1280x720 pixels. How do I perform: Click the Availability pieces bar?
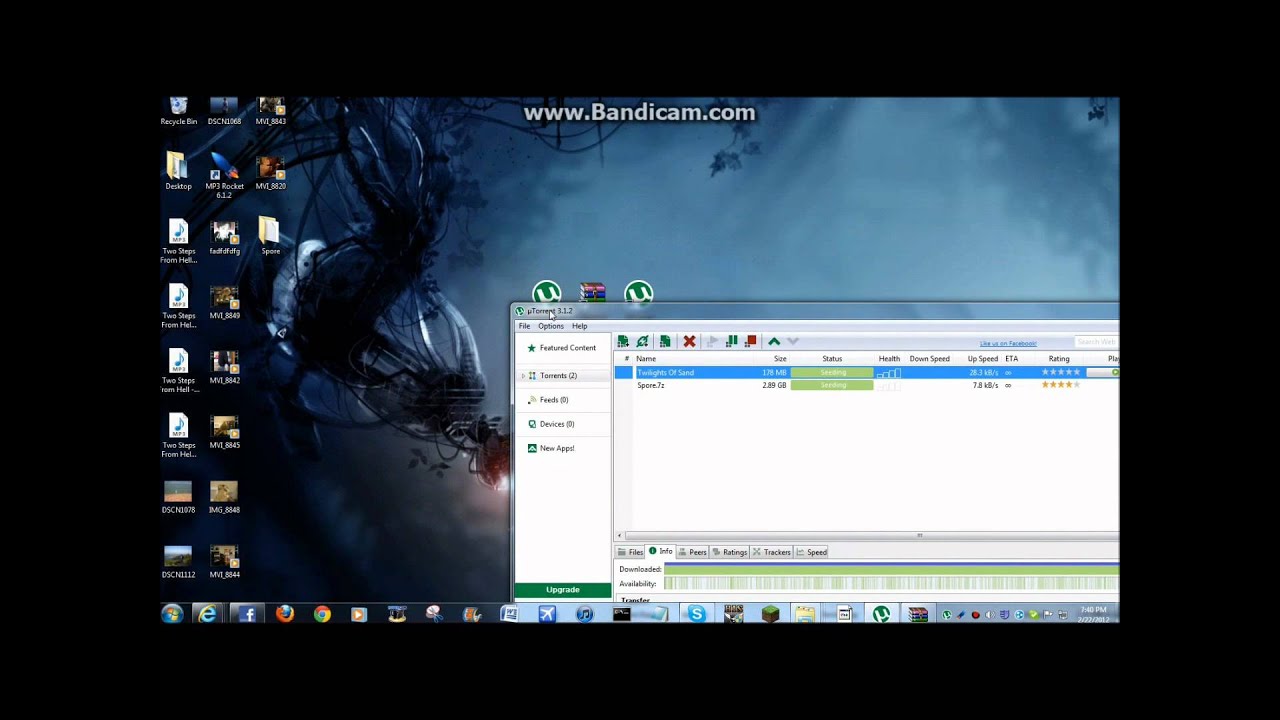pyautogui.click(x=891, y=584)
